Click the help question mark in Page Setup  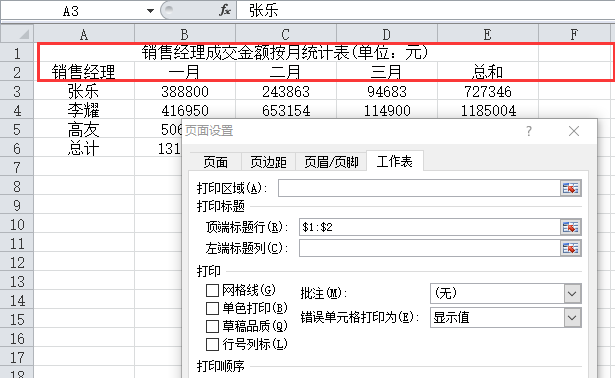click(x=529, y=131)
